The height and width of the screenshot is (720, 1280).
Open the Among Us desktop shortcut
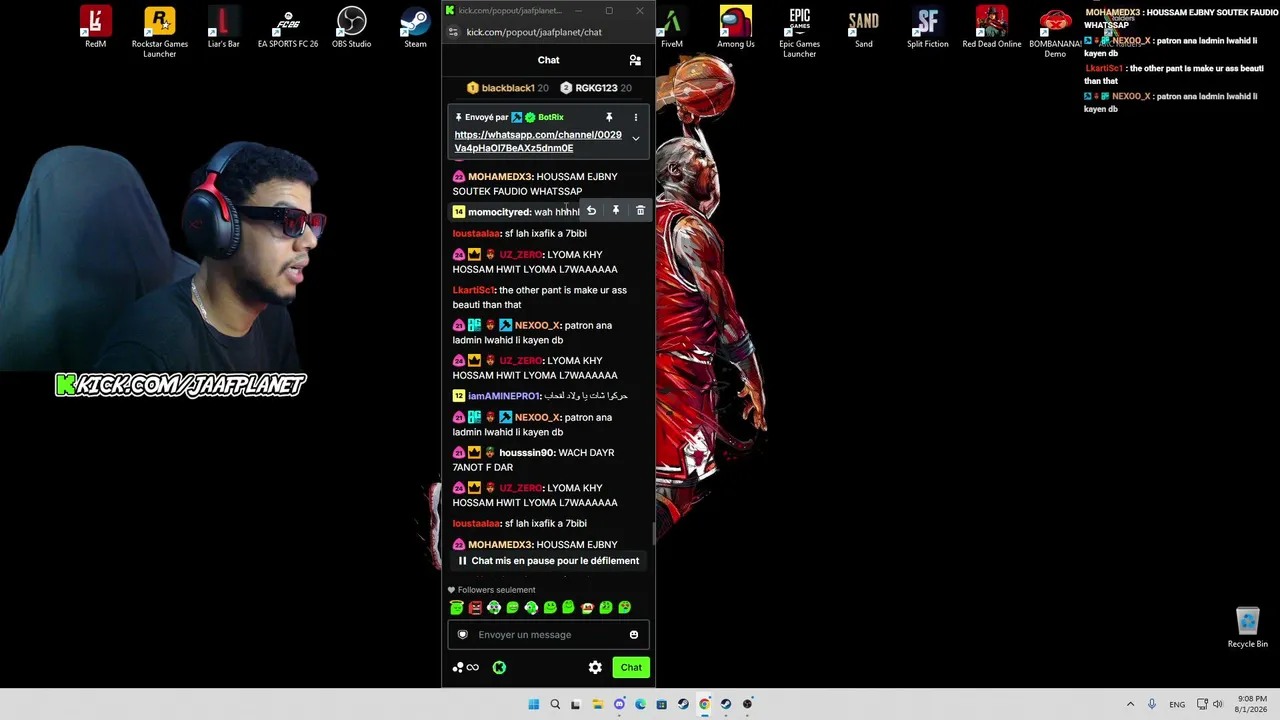pos(735,27)
